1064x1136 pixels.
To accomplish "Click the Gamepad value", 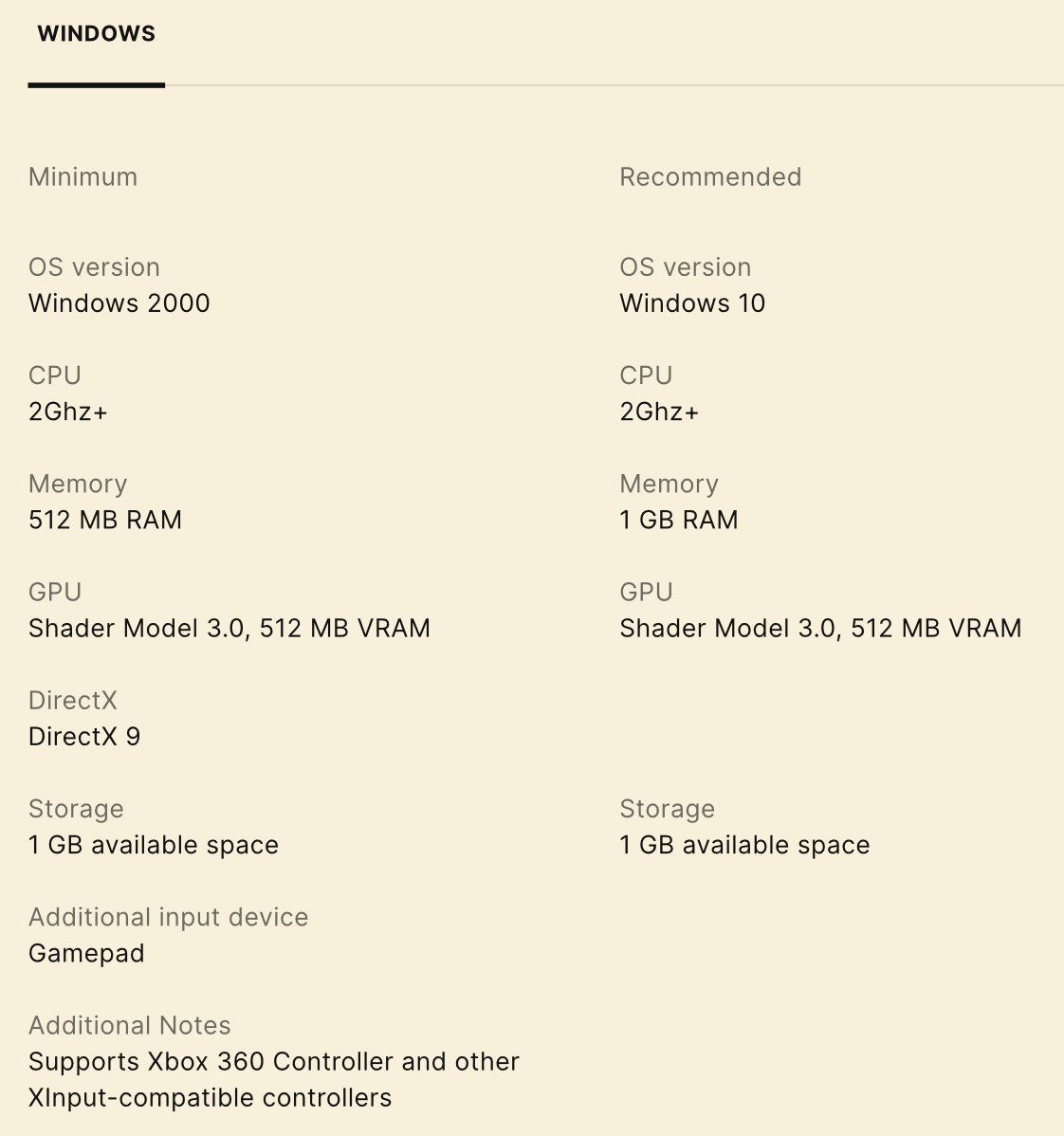I will 86,953.
